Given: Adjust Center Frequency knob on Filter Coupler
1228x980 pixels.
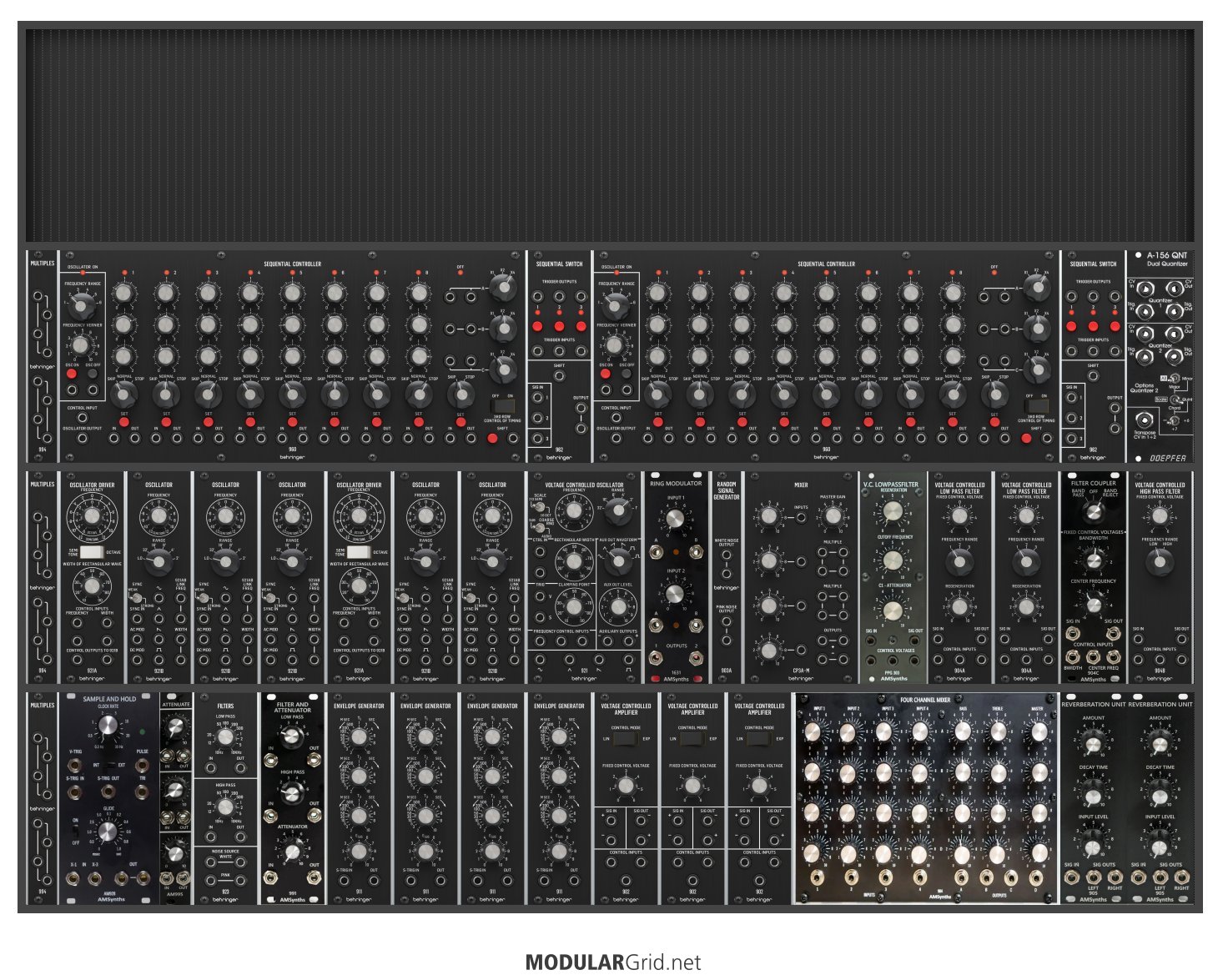Looking at the screenshot, I should pyautogui.click(x=1093, y=603).
